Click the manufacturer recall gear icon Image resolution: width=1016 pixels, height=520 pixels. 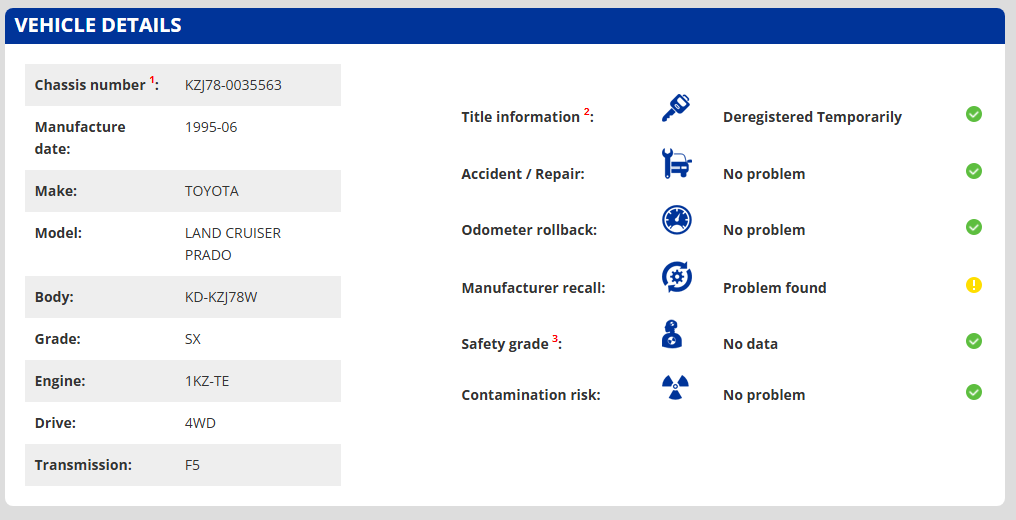(x=676, y=276)
